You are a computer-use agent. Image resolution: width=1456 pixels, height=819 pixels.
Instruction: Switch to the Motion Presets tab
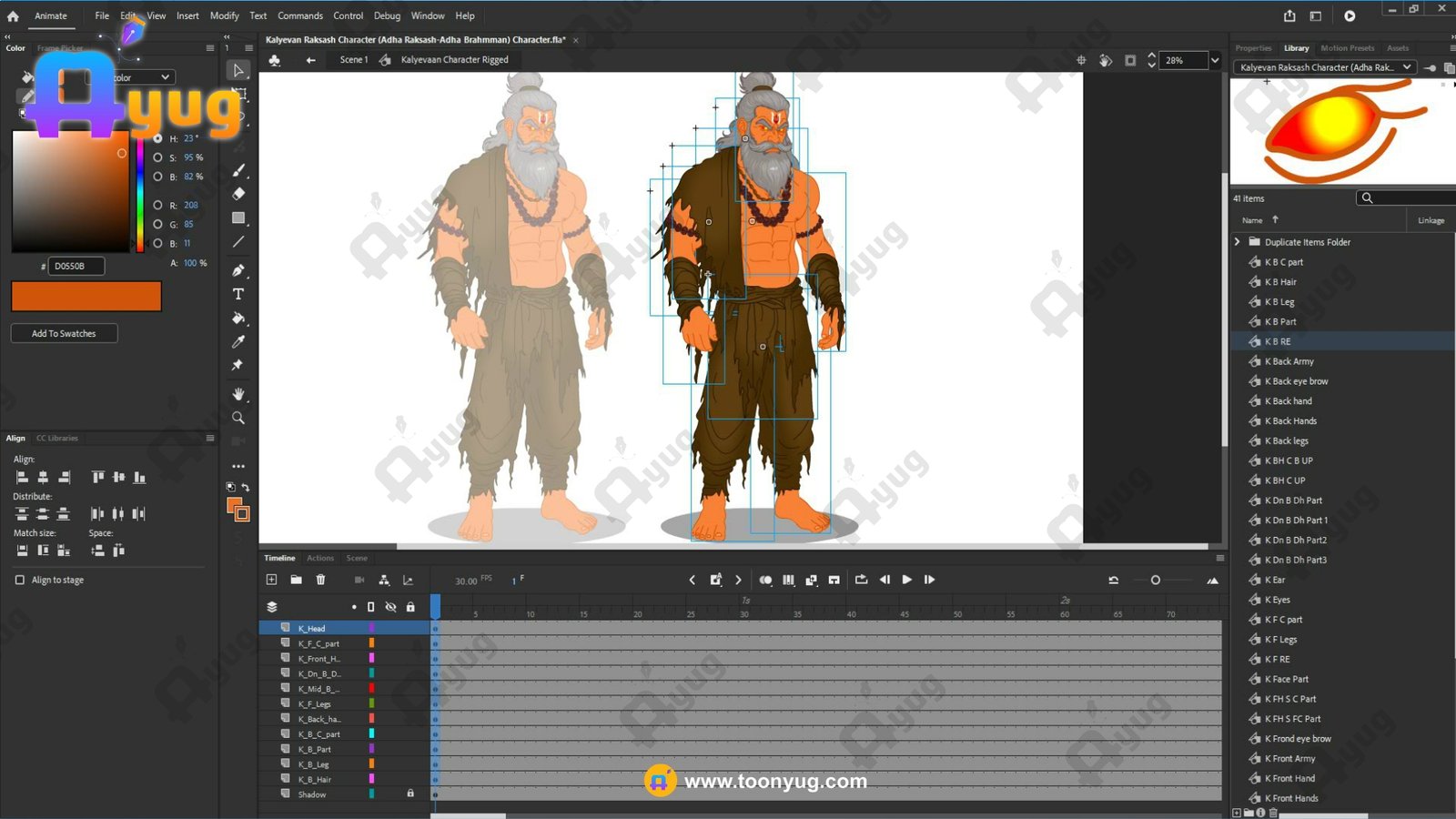pyautogui.click(x=1347, y=48)
